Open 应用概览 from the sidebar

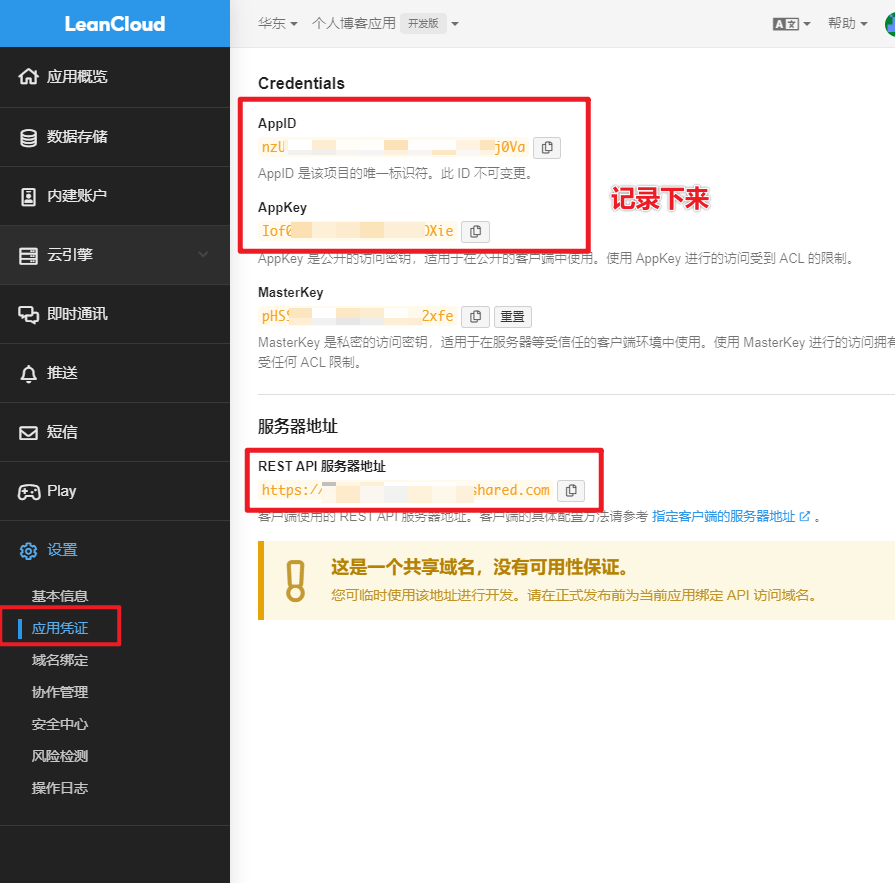click(x=77, y=77)
